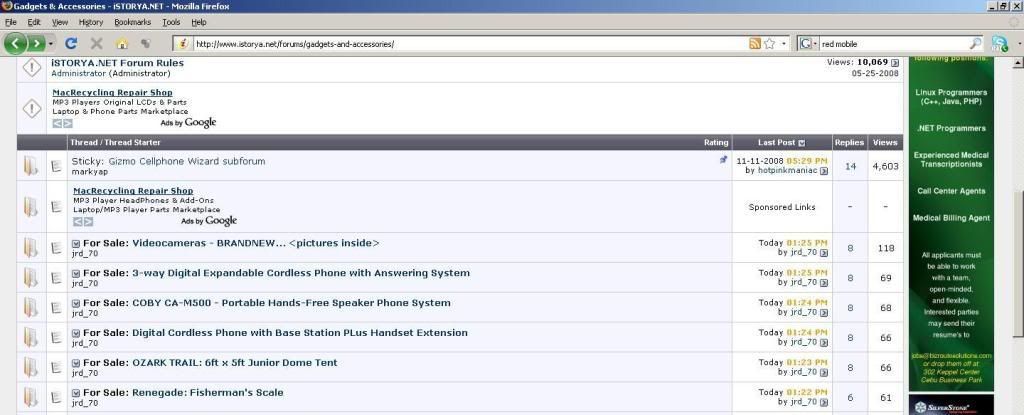Open iSTORYA.NET Forum Rules thread

(118, 63)
